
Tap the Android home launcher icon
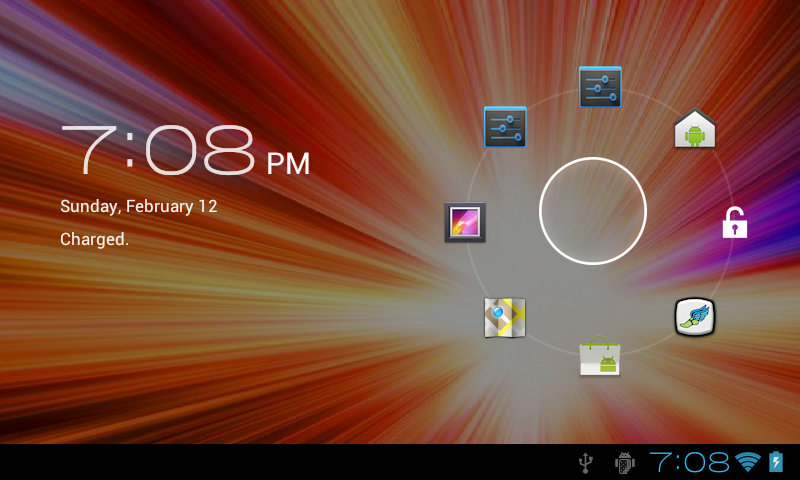(695, 129)
